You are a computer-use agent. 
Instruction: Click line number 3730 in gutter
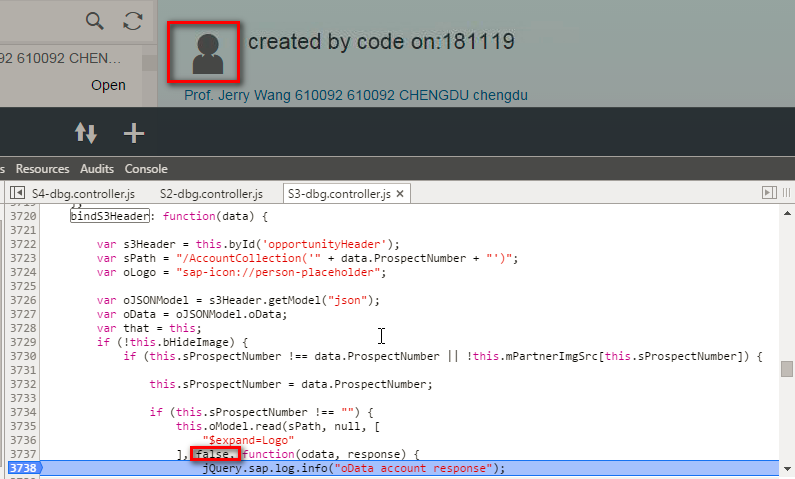tap(23, 356)
